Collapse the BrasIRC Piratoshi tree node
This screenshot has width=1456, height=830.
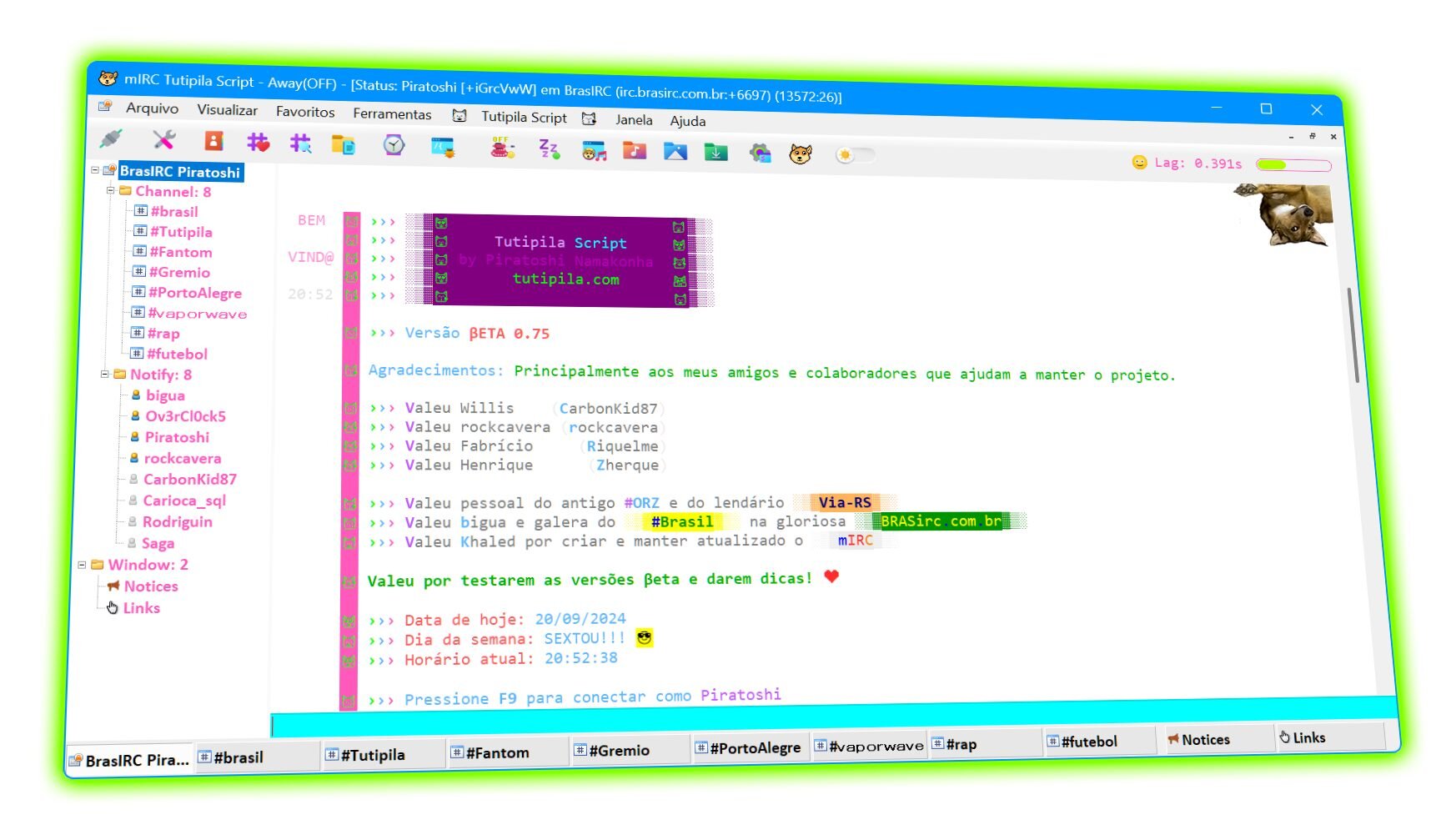[x=95, y=170]
